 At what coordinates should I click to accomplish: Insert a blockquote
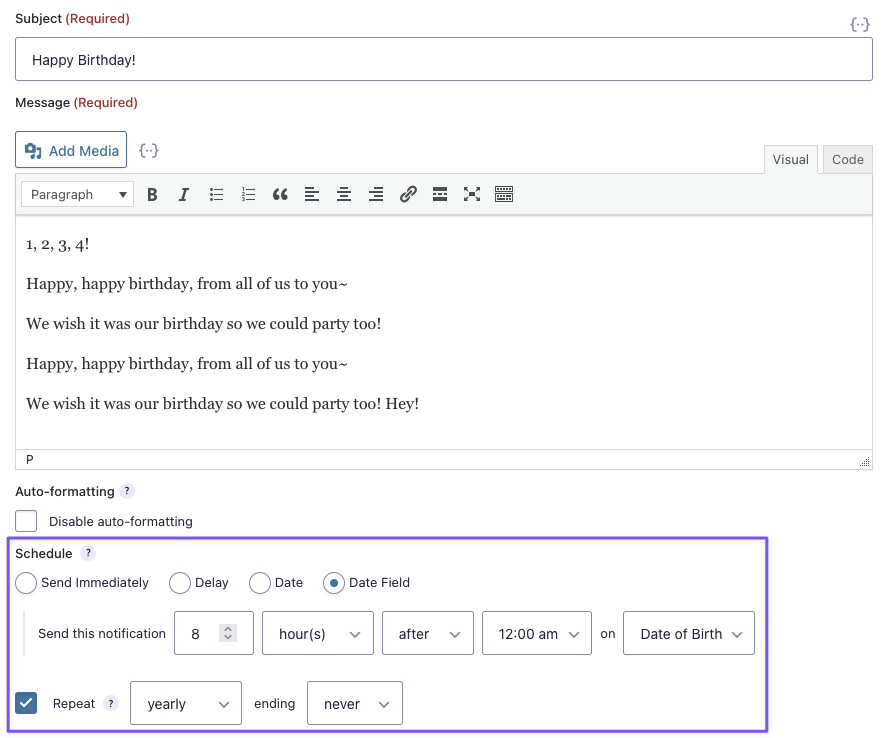pyautogui.click(x=280, y=195)
